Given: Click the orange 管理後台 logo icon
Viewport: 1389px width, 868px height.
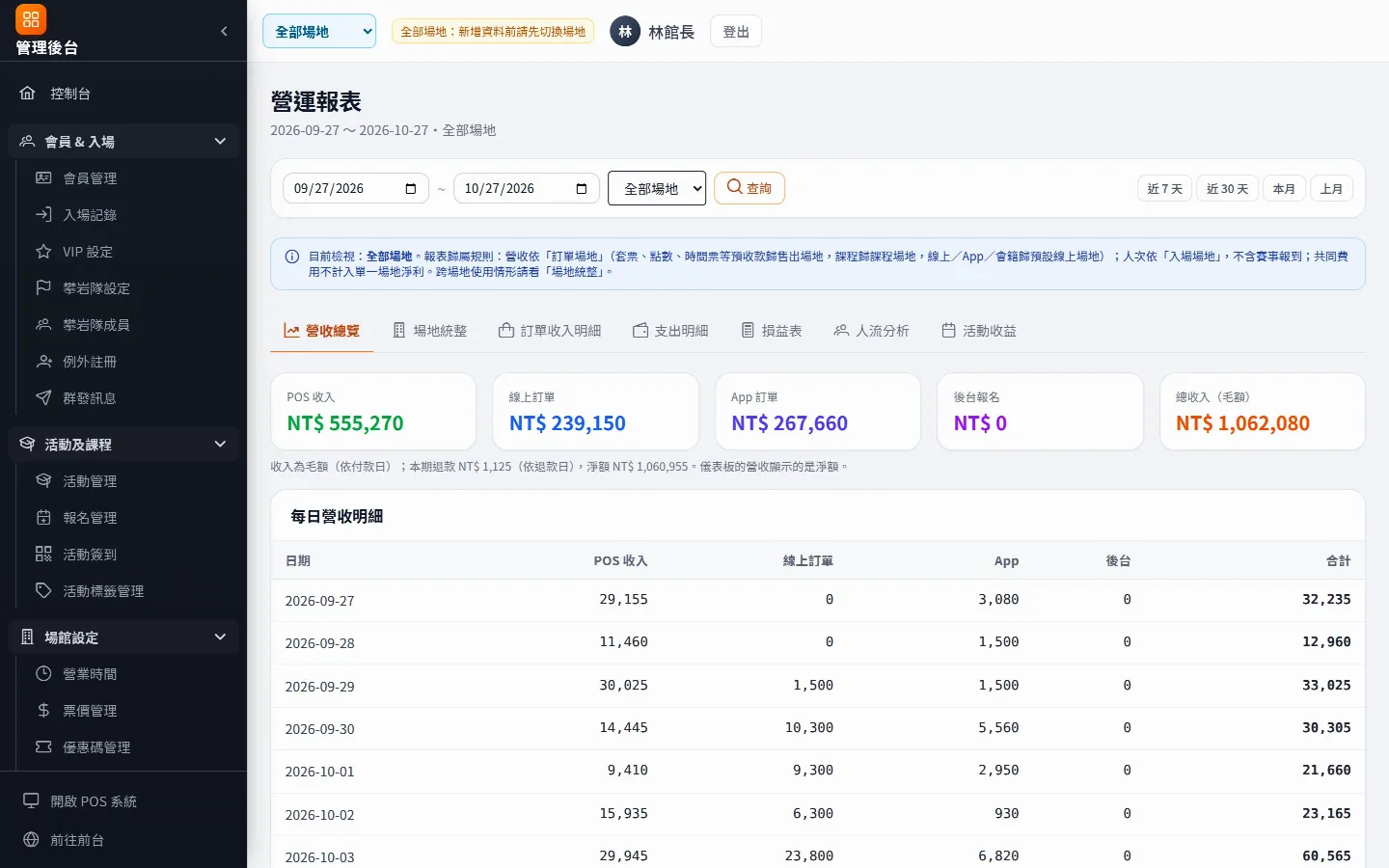Looking at the screenshot, I should point(31,19).
